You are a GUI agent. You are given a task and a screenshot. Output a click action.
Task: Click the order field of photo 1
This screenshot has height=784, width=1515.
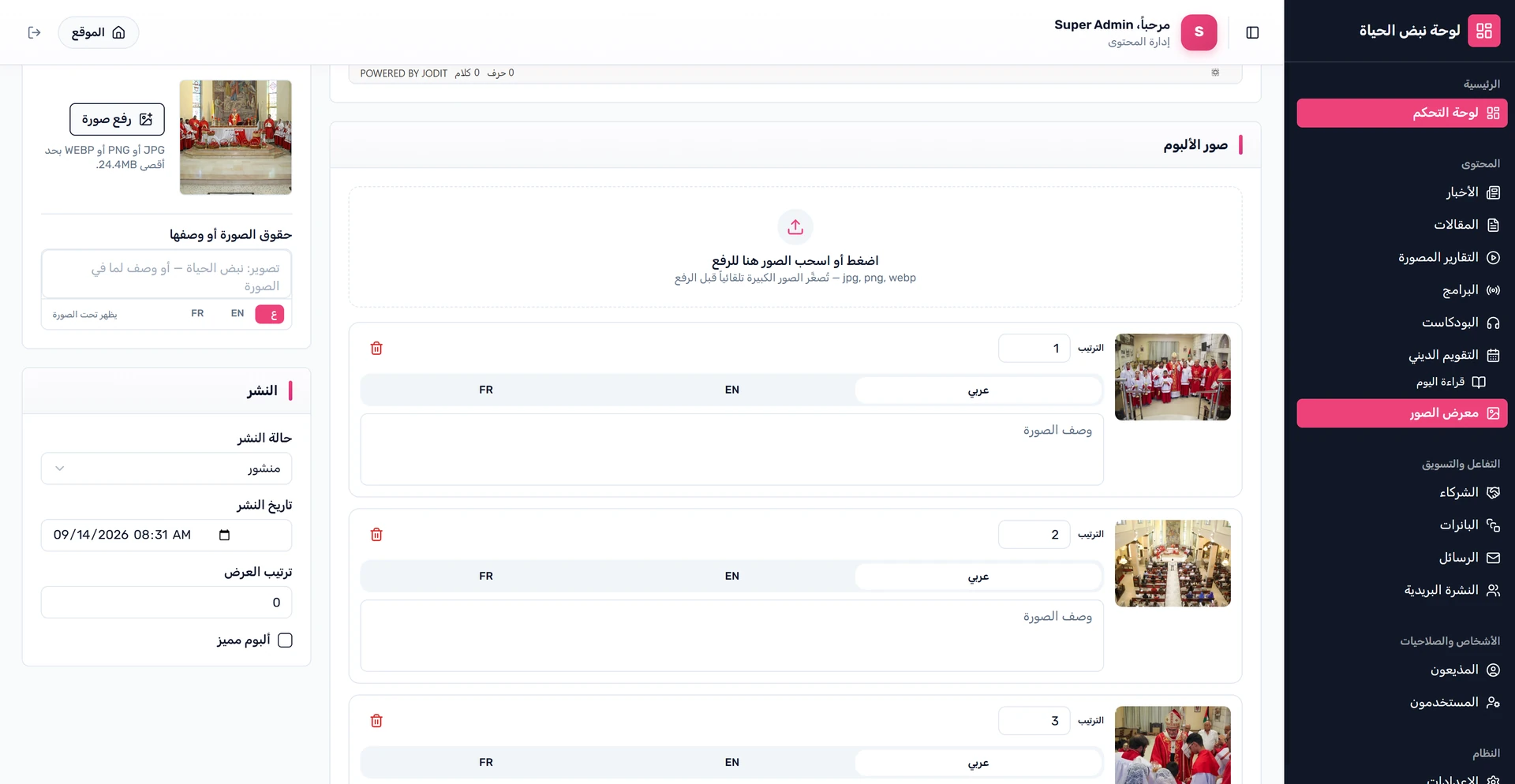(x=1034, y=348)
